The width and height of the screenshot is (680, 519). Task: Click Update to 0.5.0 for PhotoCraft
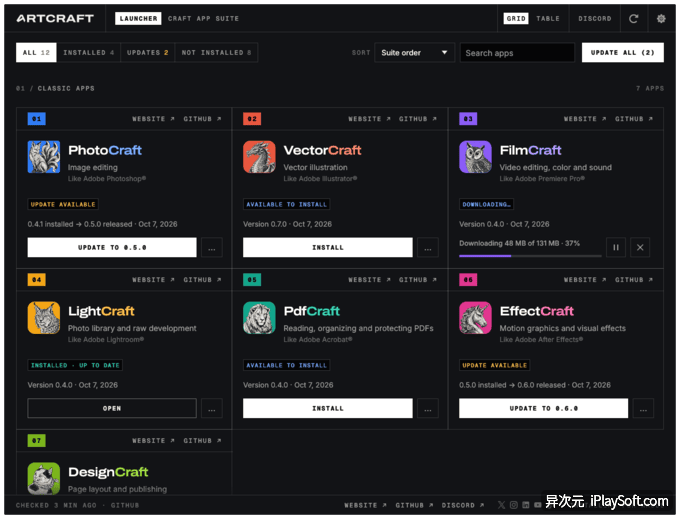coord(112,247)
